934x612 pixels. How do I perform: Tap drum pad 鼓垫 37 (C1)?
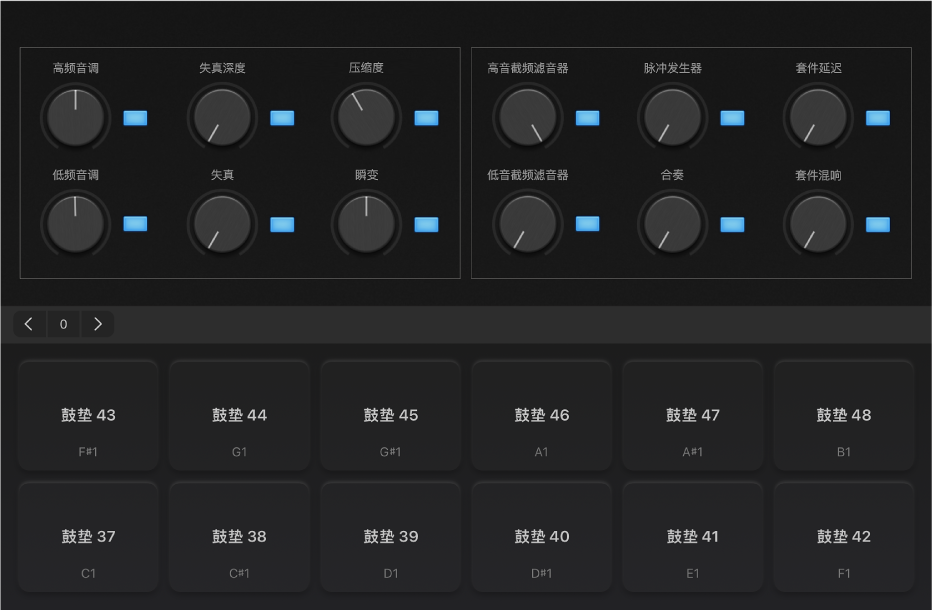[x=88, y=536]
